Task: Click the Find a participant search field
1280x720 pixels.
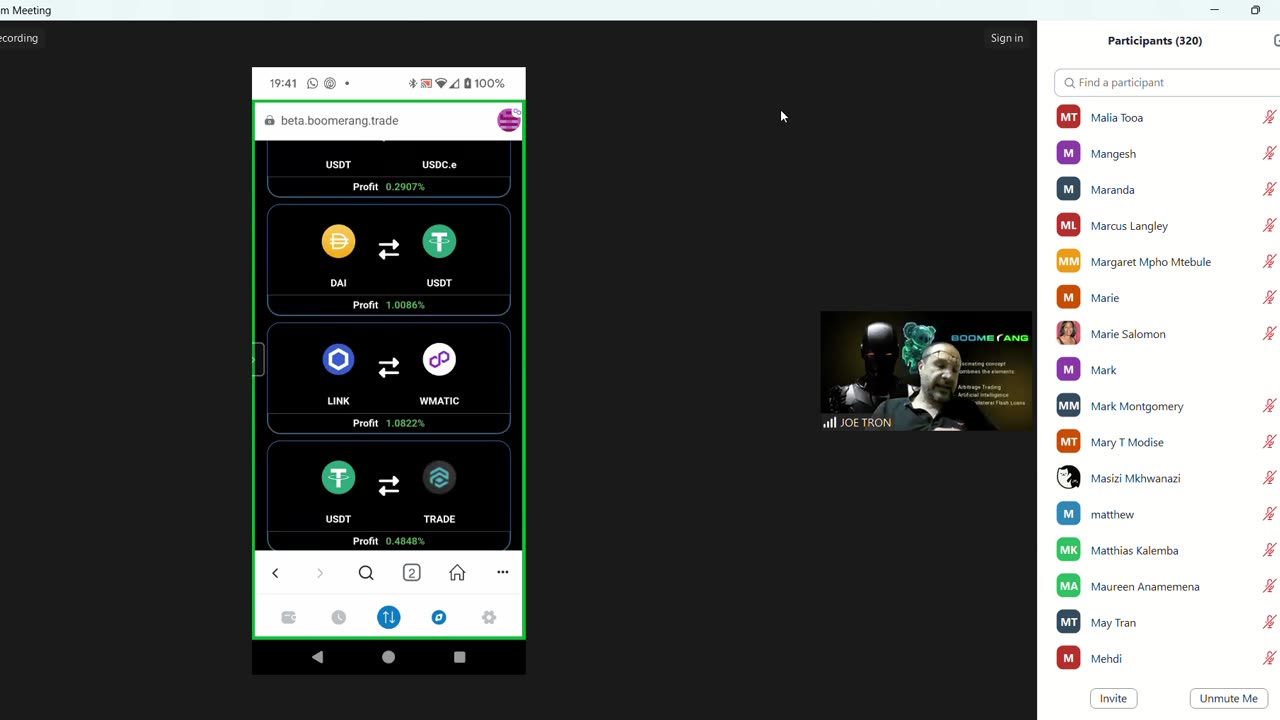Action: [1167, 83]
